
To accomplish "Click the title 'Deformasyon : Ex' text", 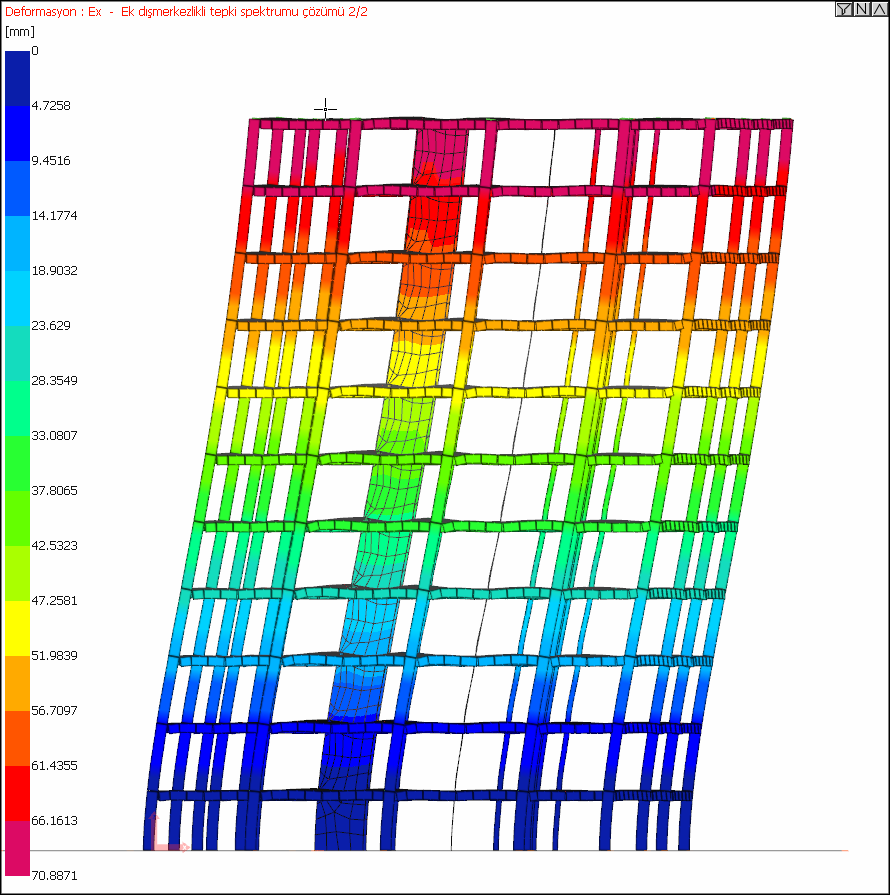I will [53, 11].
